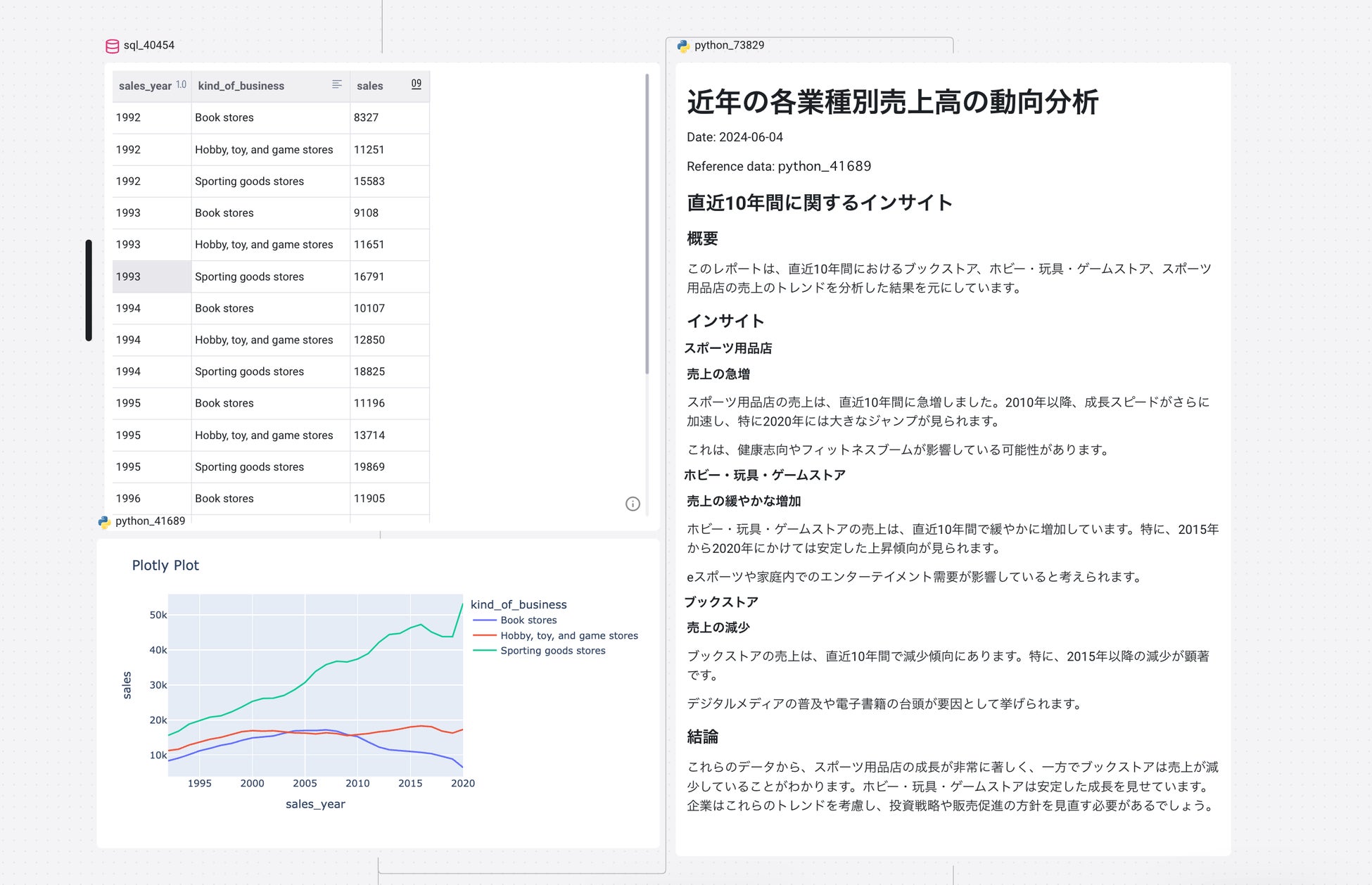The image size is (1372, 885).
Task: Select the highlighted 1993 cell for Sporting goods
Action: 151,276
